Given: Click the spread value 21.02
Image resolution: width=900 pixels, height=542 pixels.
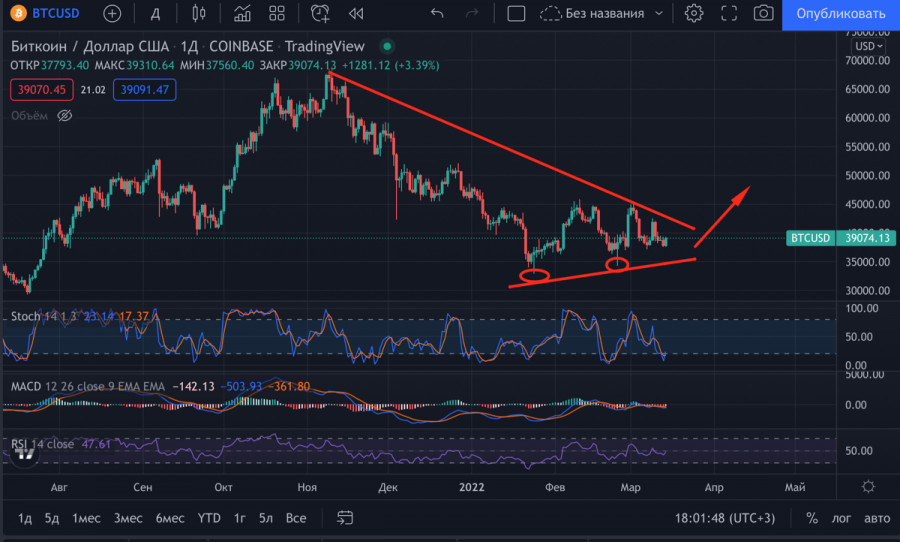Looking at the screenshot, I should (x=93, y=90).
